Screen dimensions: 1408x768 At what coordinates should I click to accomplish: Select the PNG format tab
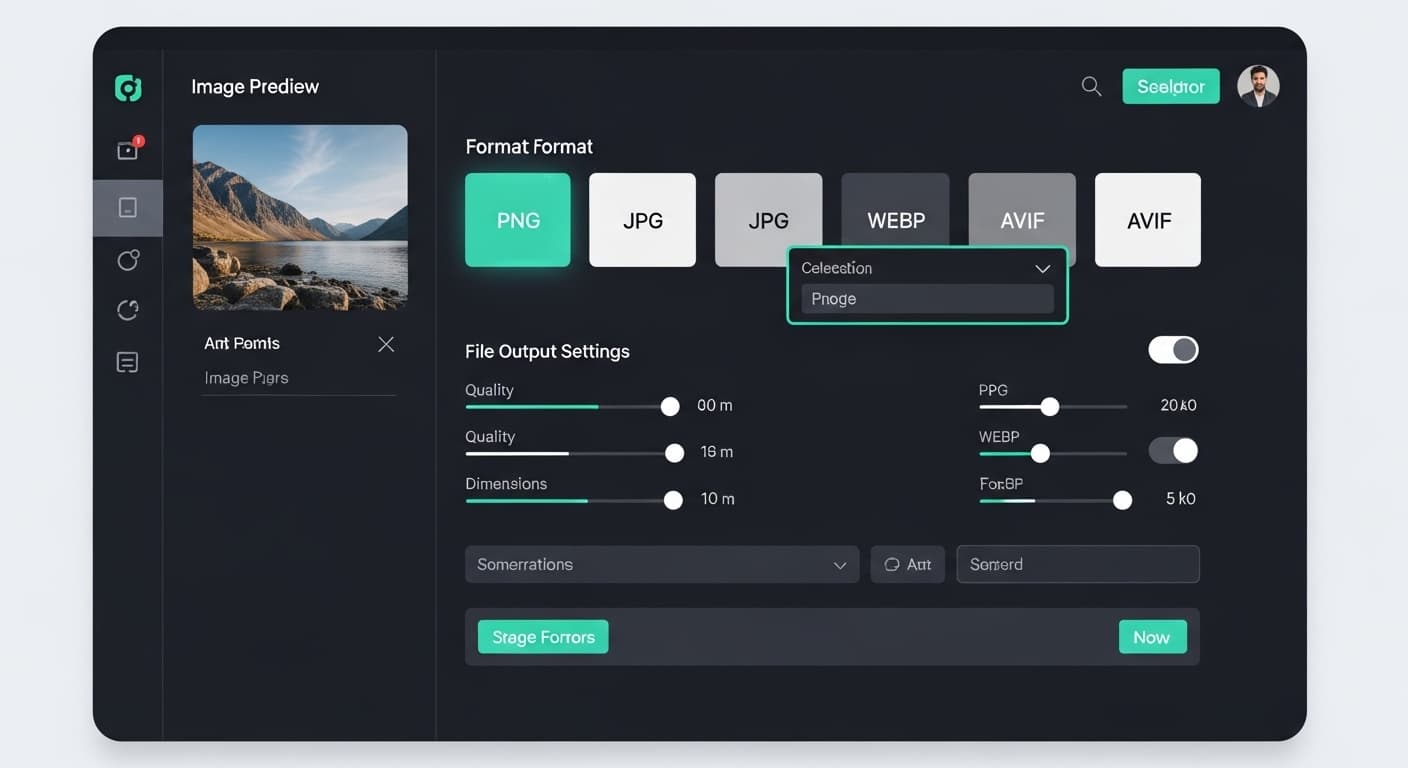pyautogui.click(x=517, y=220)
